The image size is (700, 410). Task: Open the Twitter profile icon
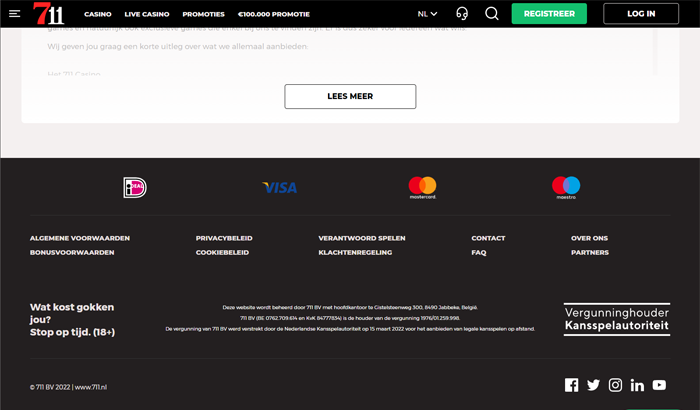click(x=593, y=385)
